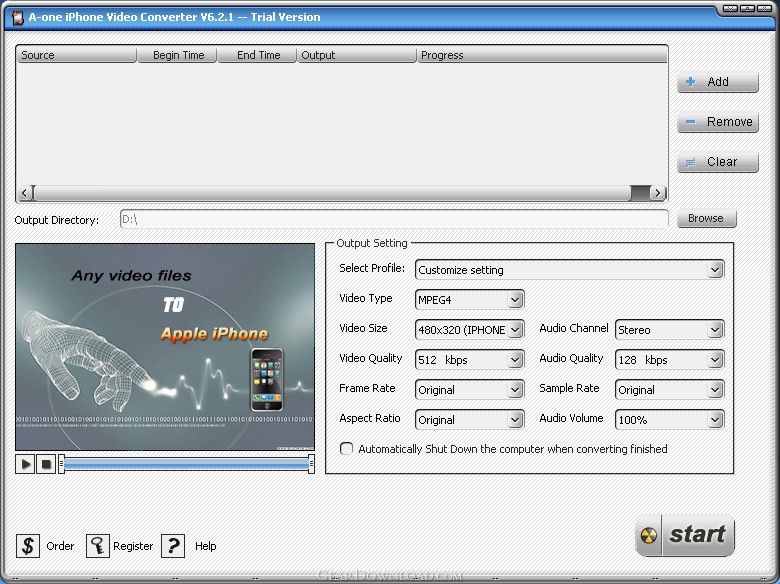Open the Audio Channel dropdown
This screenshot has width=780, height=584.
[715, 329]
